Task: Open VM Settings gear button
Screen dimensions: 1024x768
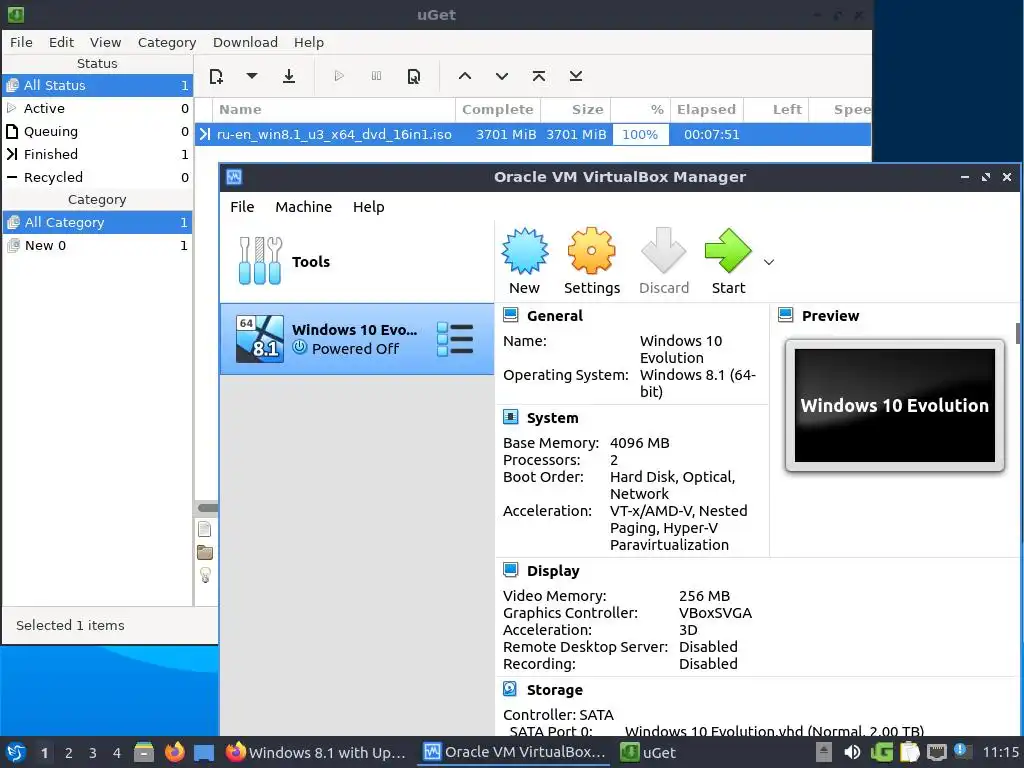Action: coord(592,262)
